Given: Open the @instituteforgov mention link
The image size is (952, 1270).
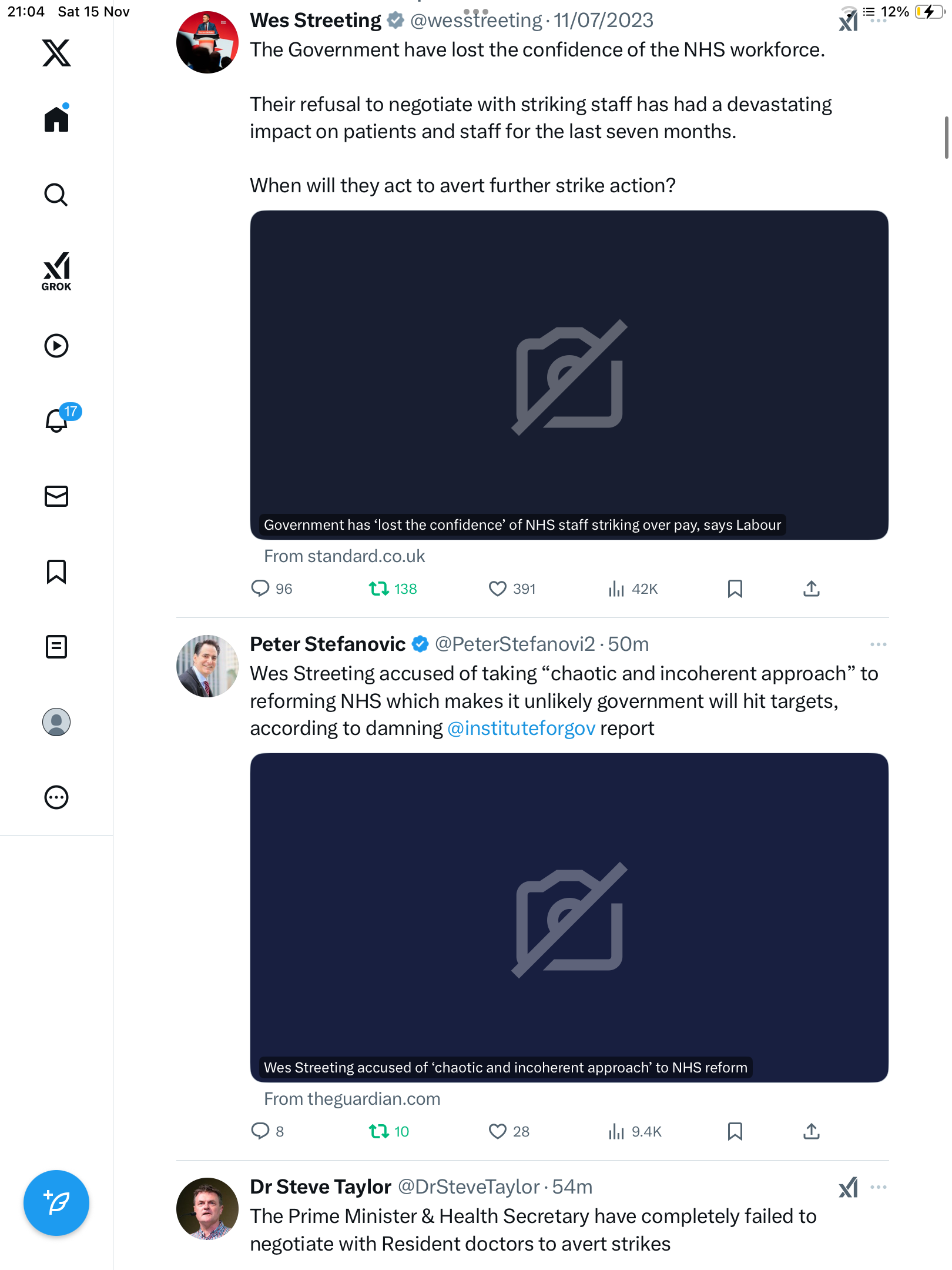Looking at the screenshot, I should click(x=521, y=728).
